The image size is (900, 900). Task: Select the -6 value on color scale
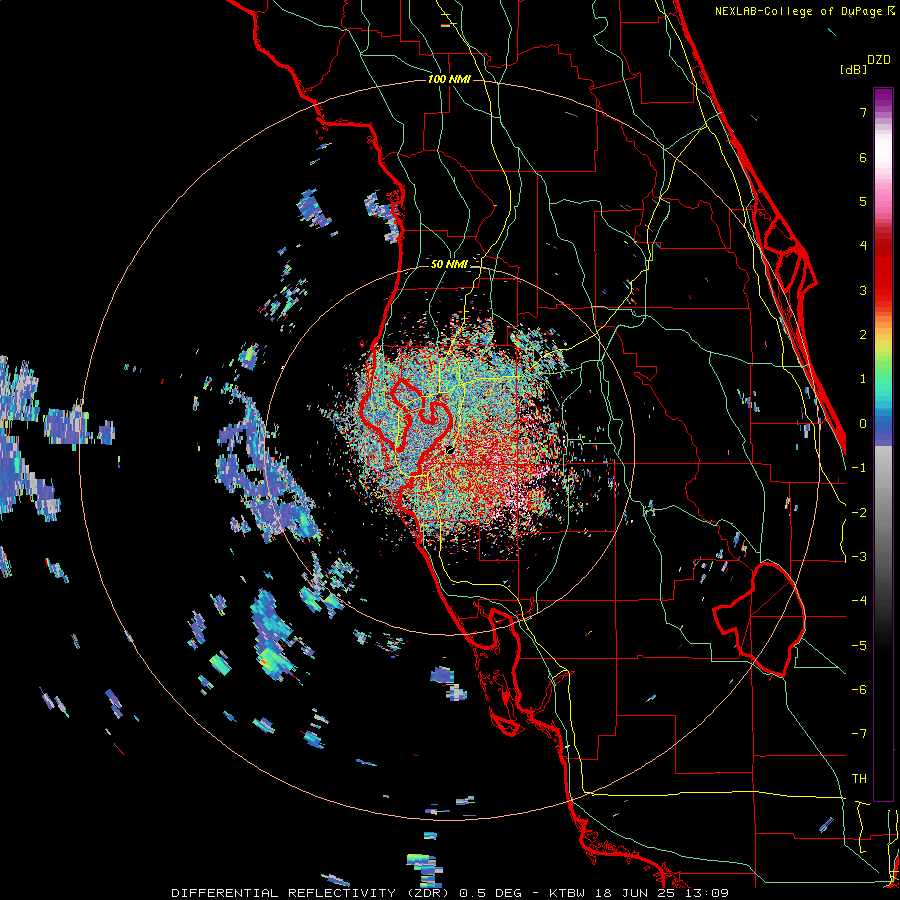point(859,690)
